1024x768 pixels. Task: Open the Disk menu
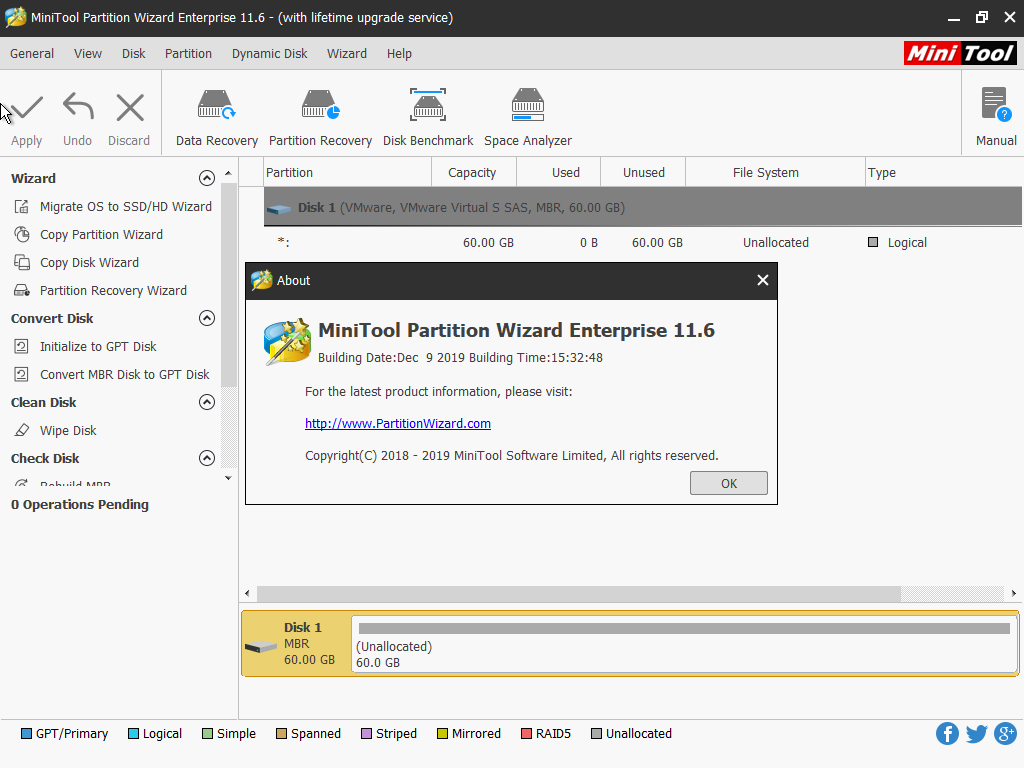[133, 54]
